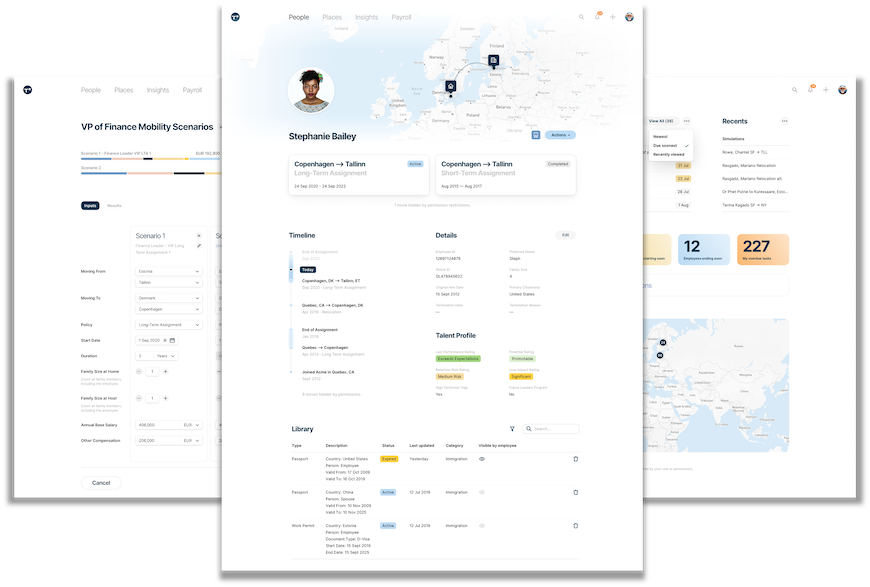Open the filter icon in the Library section
The image size is (870, 587).
pos(512,428)
